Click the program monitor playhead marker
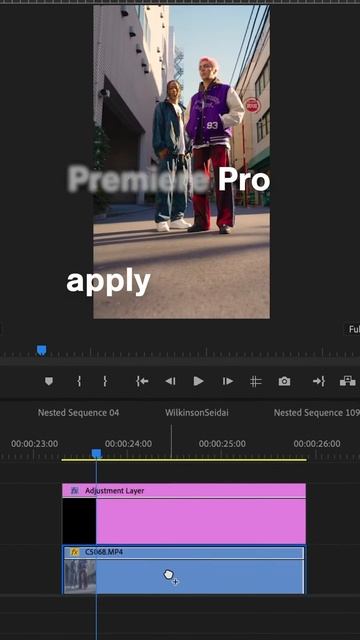Screen dimensions: 360x640 click(42, 350)
